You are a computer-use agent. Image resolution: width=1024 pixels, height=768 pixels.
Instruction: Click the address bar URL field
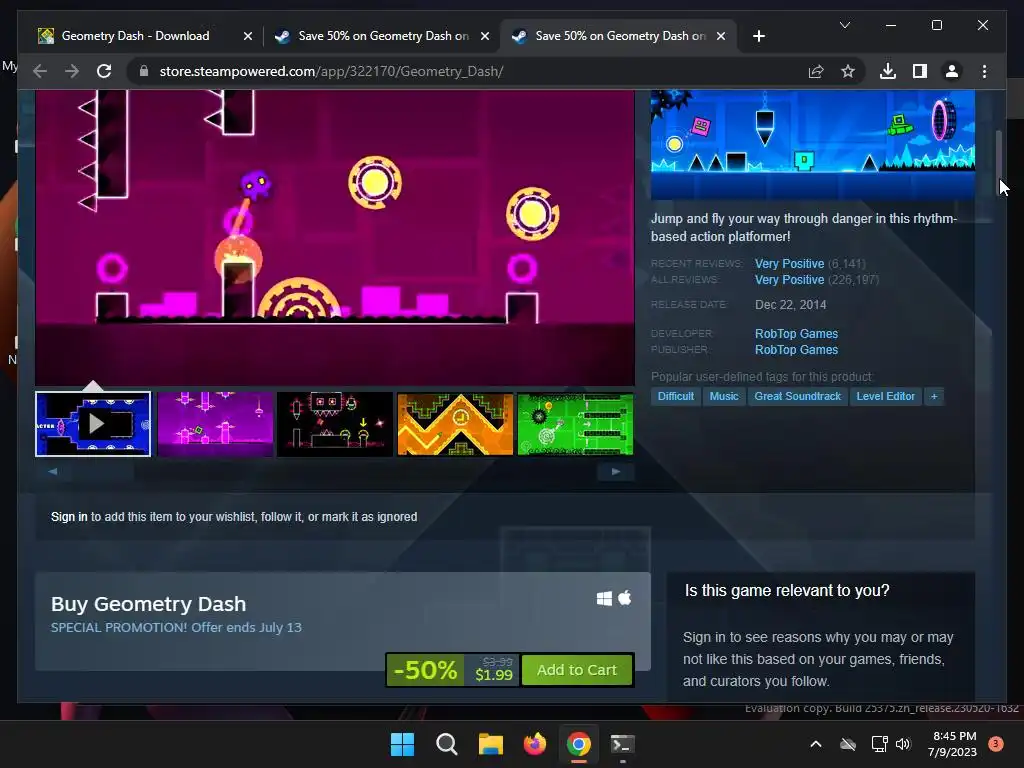coord(470,71)
